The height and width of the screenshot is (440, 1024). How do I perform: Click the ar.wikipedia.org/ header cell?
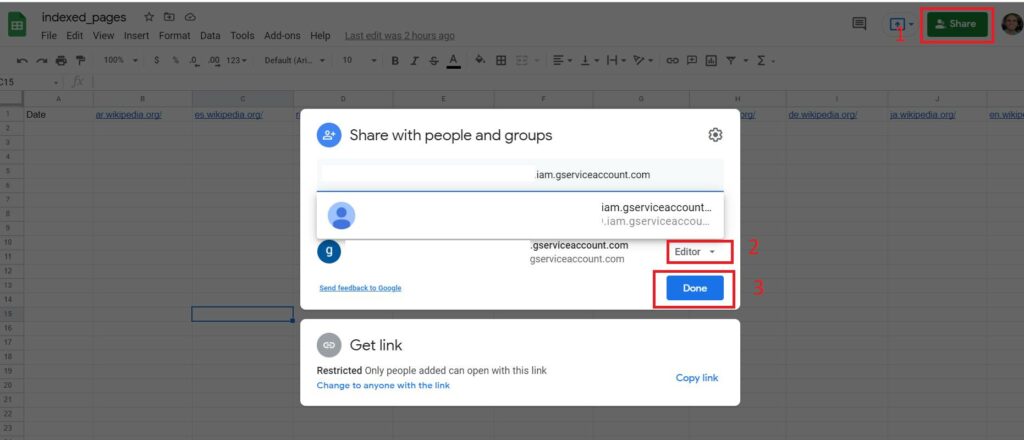[142, 114]
